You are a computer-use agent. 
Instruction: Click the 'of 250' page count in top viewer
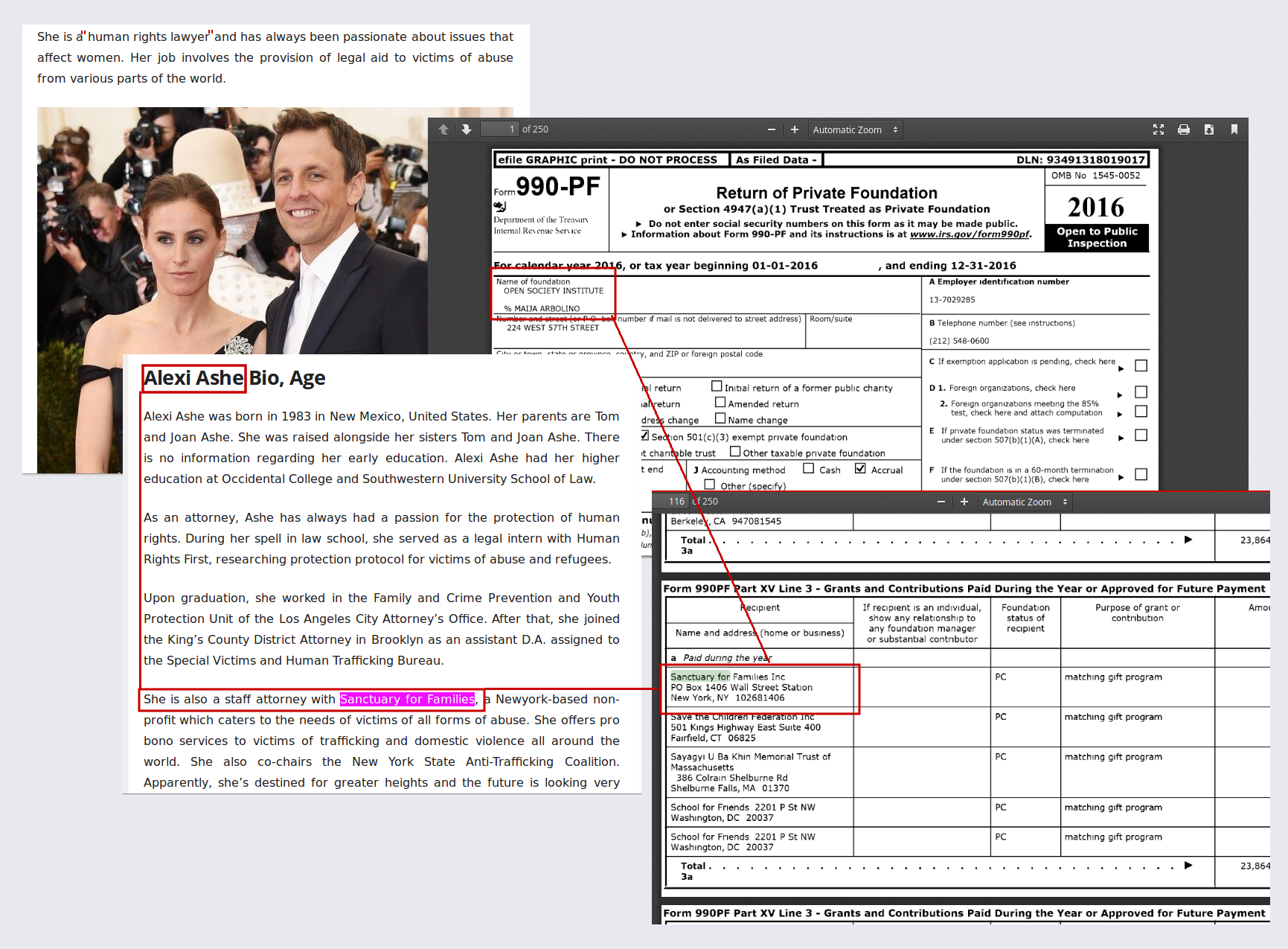point(535,130)
